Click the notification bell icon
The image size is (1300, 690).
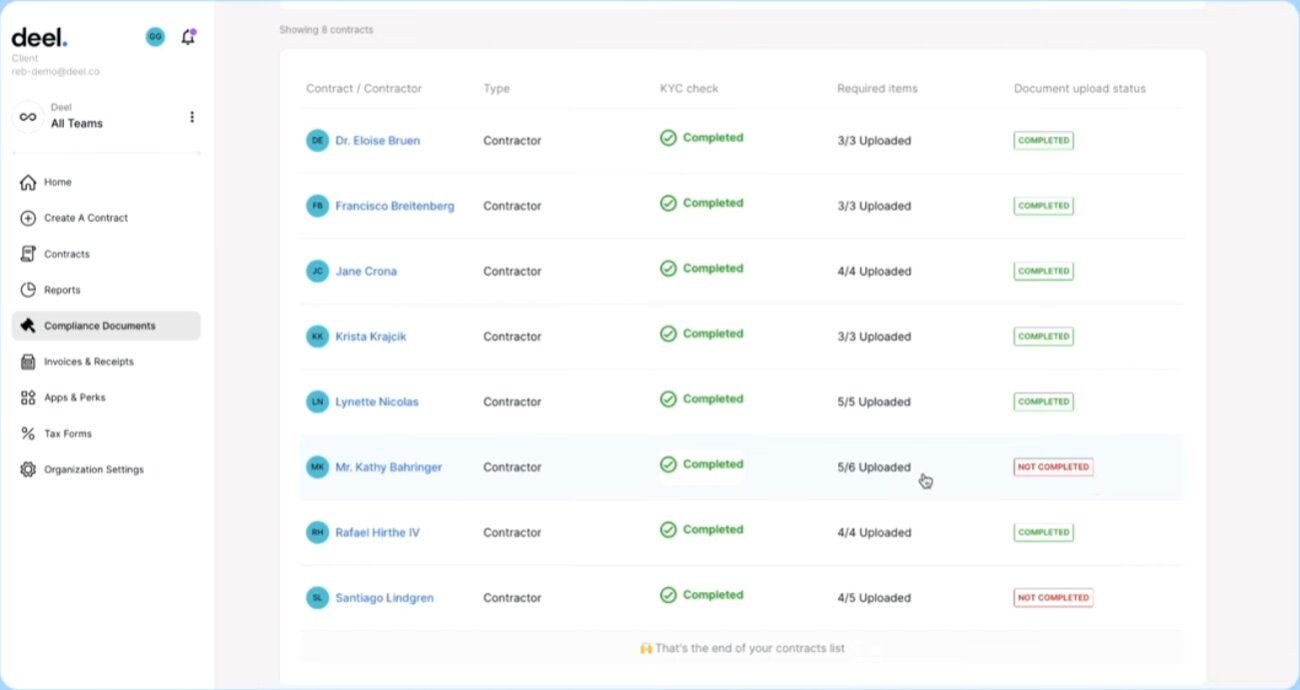pos(187,37)
